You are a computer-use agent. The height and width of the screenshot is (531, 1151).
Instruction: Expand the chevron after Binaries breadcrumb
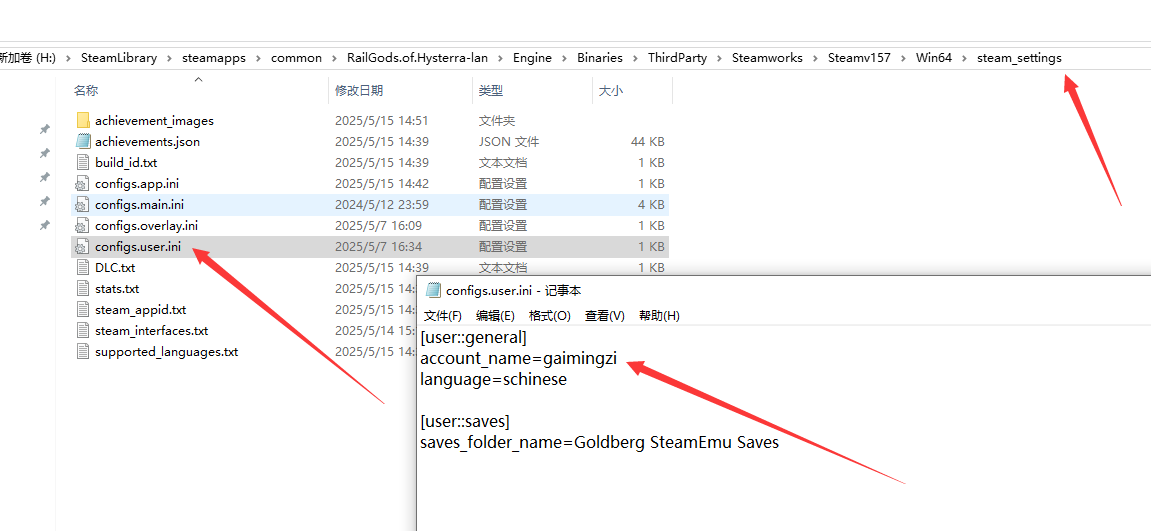pos(636,58)
